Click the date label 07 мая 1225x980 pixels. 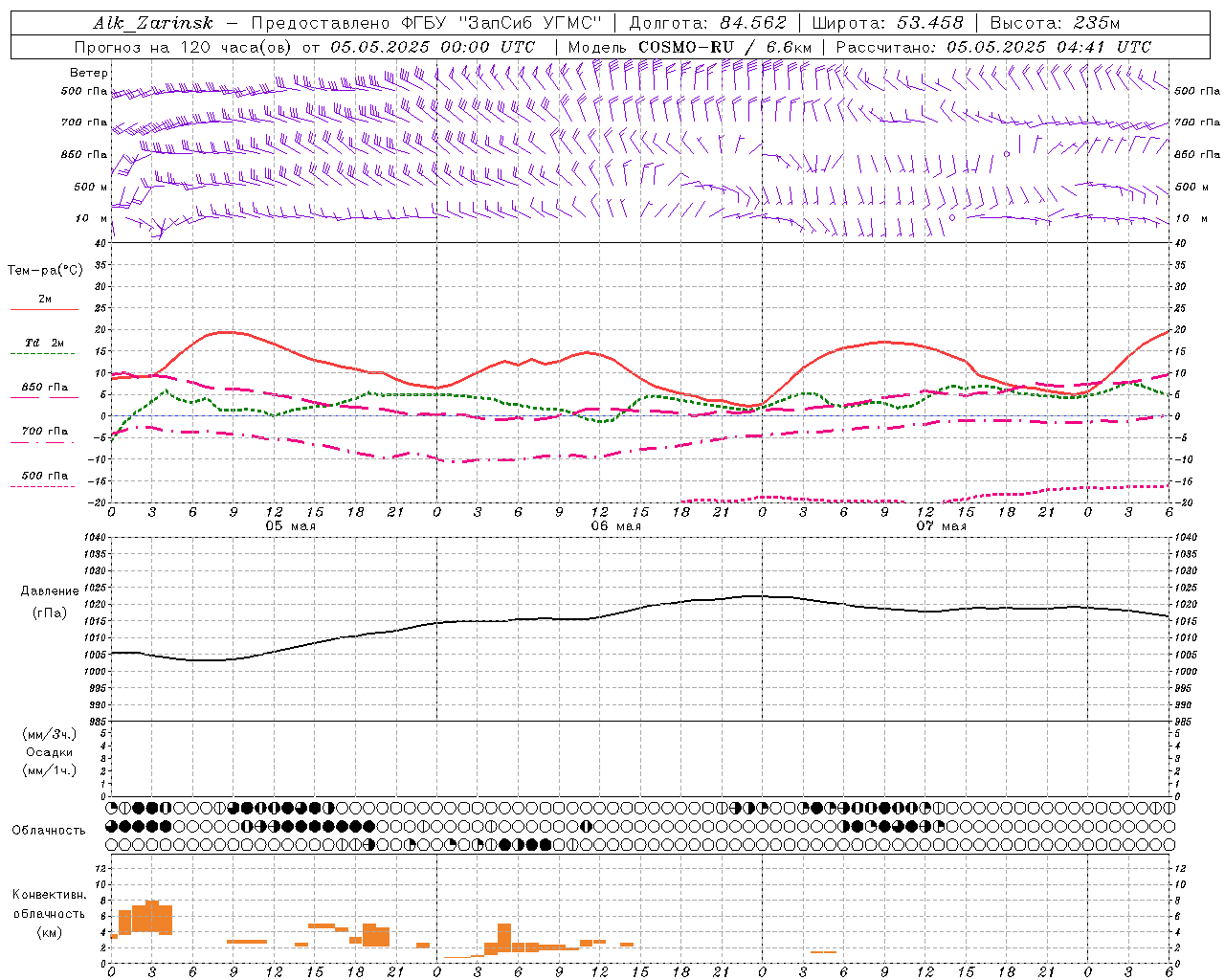[x=941, y=526]
